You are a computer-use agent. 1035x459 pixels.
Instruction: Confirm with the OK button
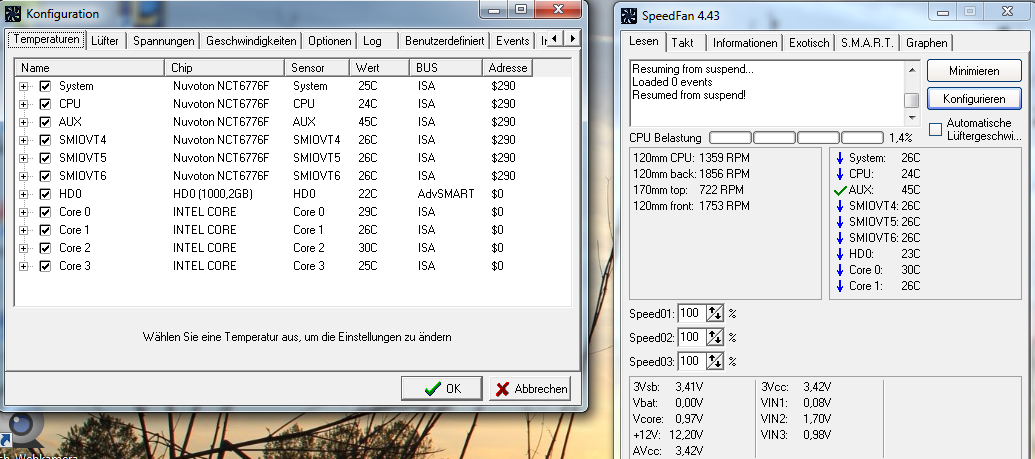[442, 388]
